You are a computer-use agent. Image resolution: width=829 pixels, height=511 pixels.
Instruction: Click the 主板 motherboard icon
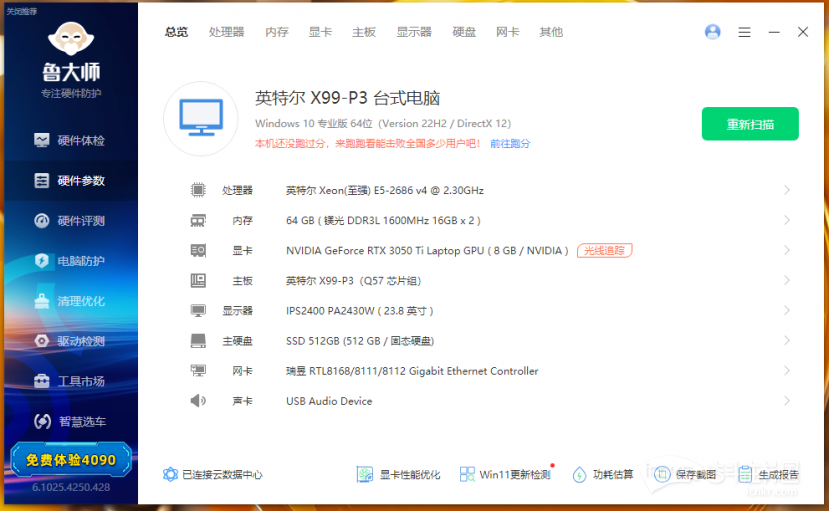pyautogui.click(x=198, y=281)
